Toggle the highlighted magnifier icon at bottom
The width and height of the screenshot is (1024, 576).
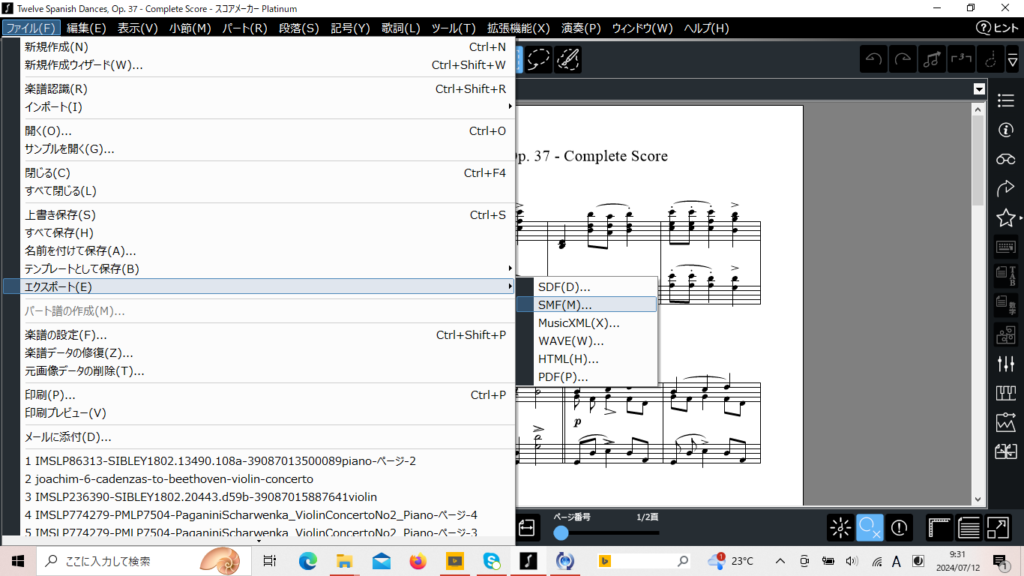tap(870, 527)
